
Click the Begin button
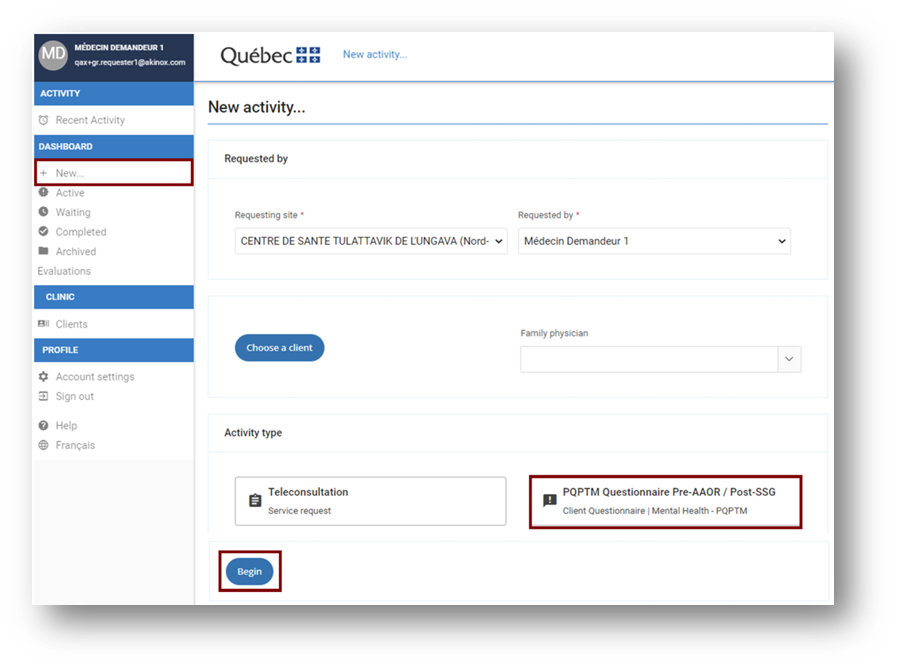pyautogui.click(x=249, y=571)
